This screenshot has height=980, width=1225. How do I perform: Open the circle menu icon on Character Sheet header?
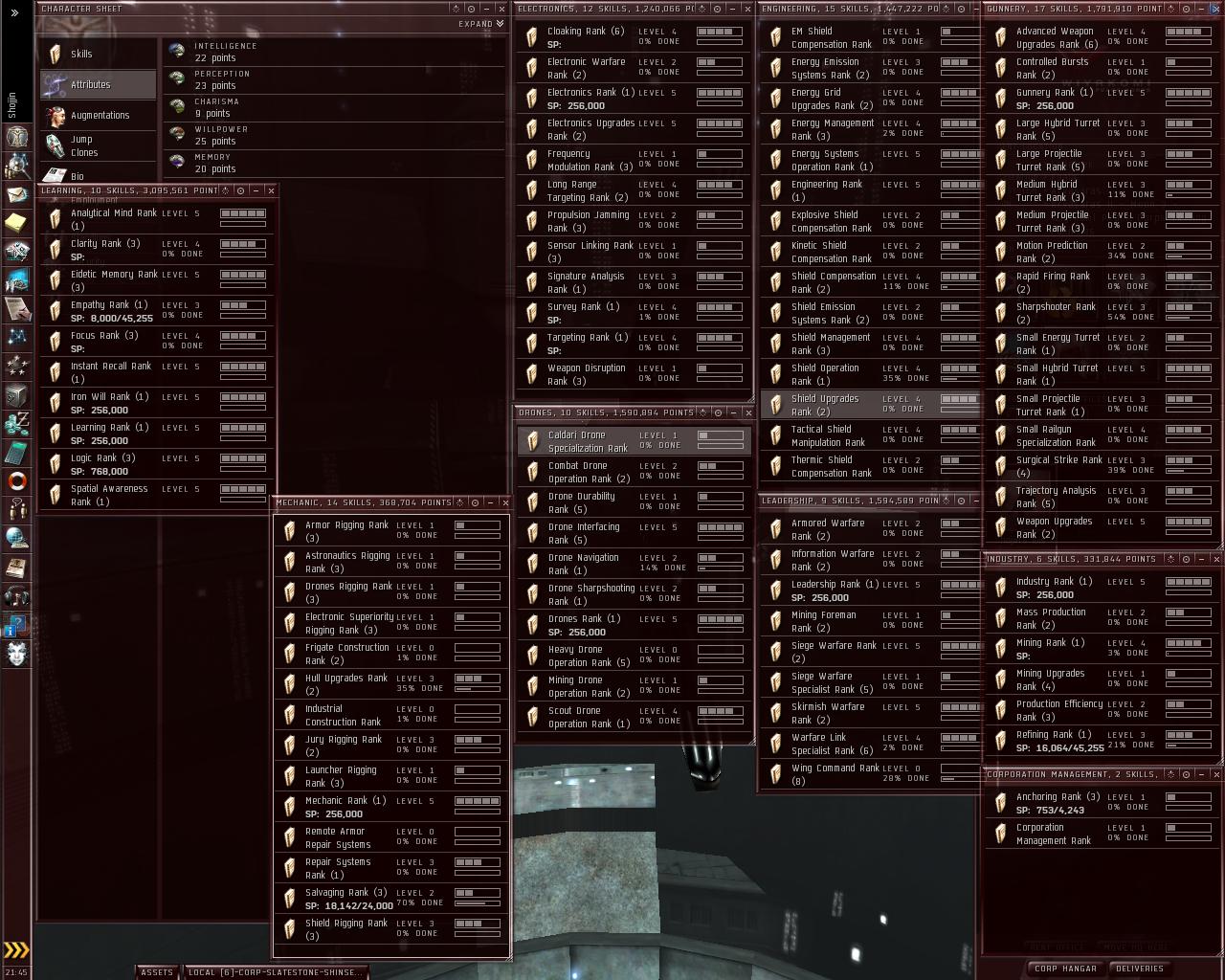click(x=470, y=9)
